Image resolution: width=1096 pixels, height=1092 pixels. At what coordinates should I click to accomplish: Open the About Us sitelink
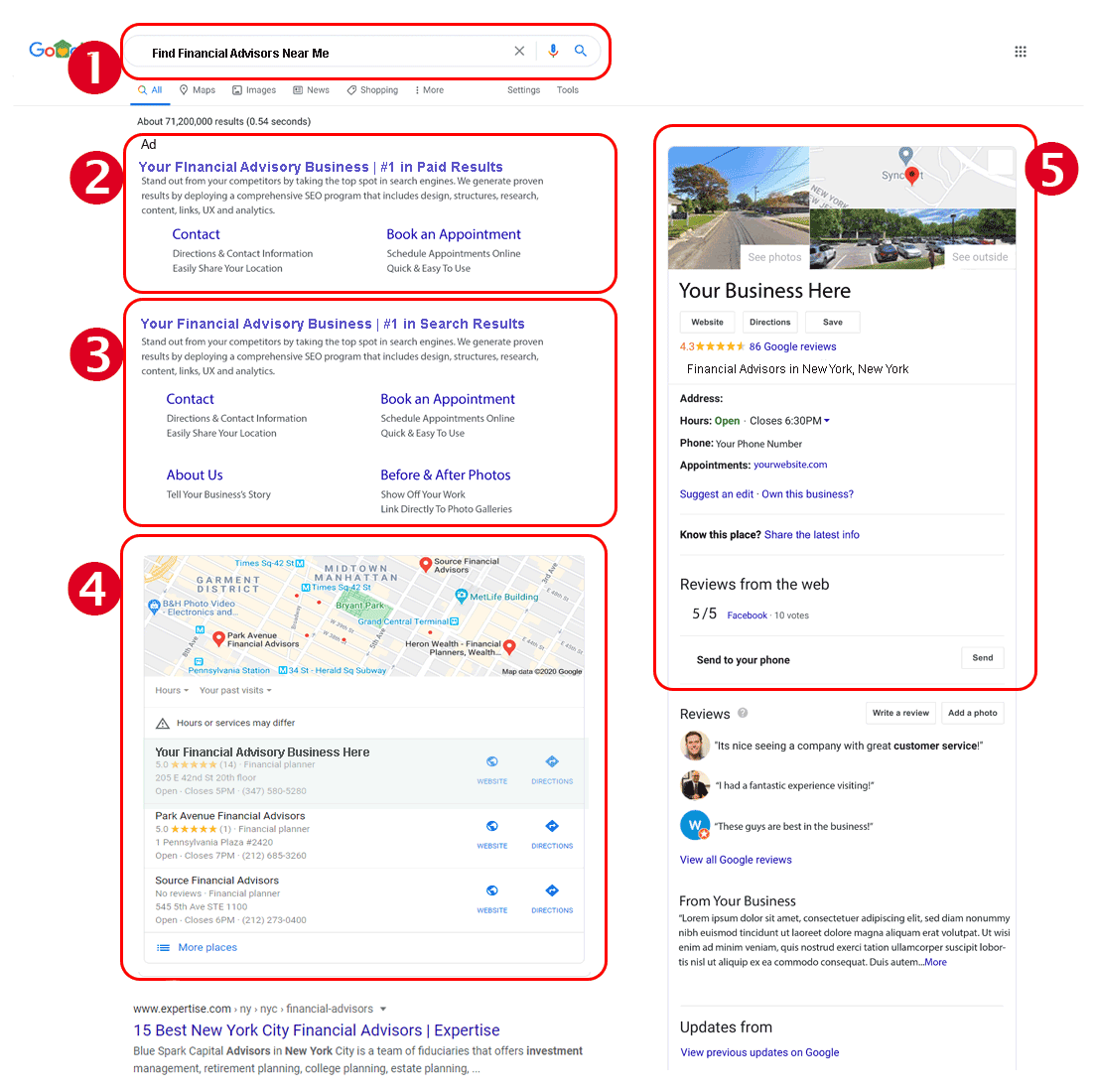[x=195, y=476]
